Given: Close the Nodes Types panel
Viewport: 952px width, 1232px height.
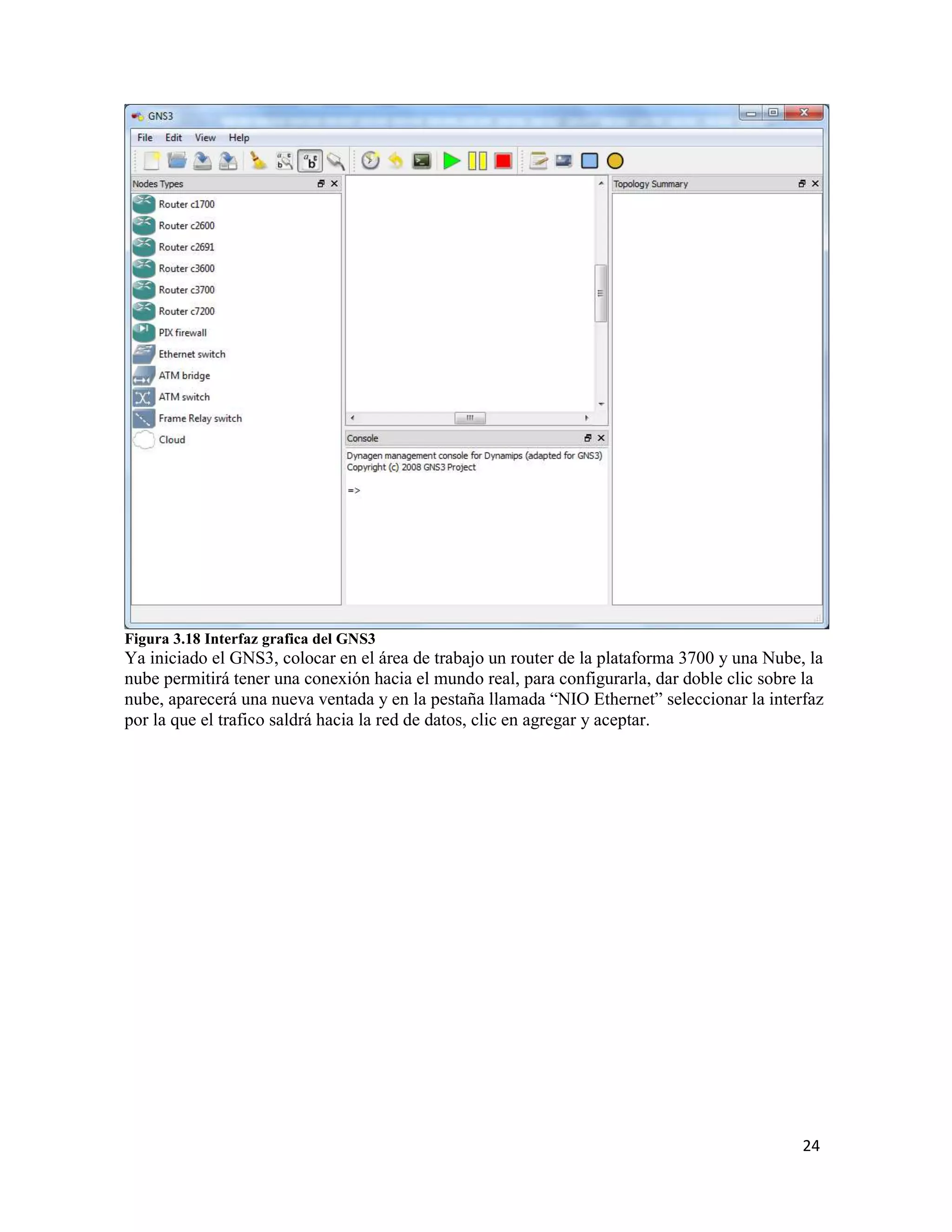Looking at the screenshot, I should coord(334,184).
